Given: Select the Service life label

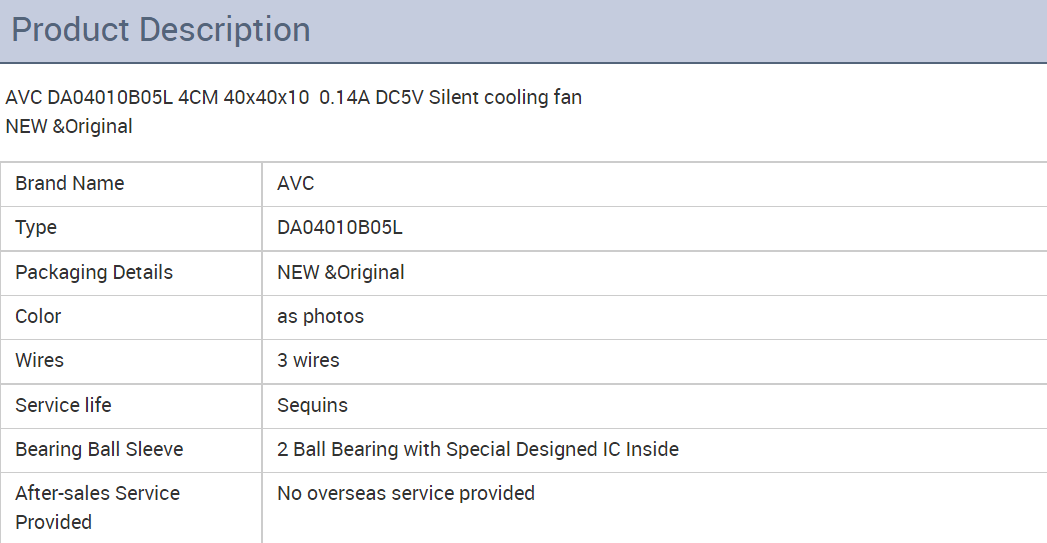Looking at the screenshot, I should pyautogui.click(x=63, y=405).
